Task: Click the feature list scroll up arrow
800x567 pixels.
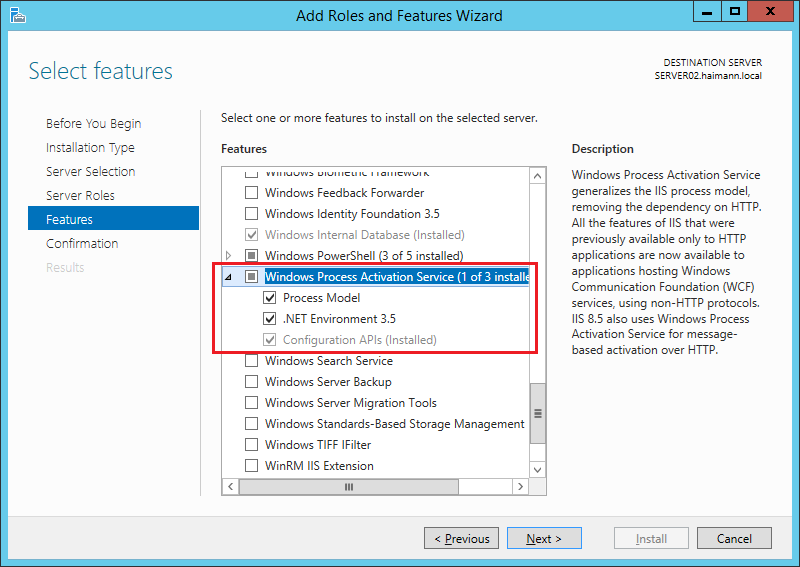Action: click(x=537, y=176)
